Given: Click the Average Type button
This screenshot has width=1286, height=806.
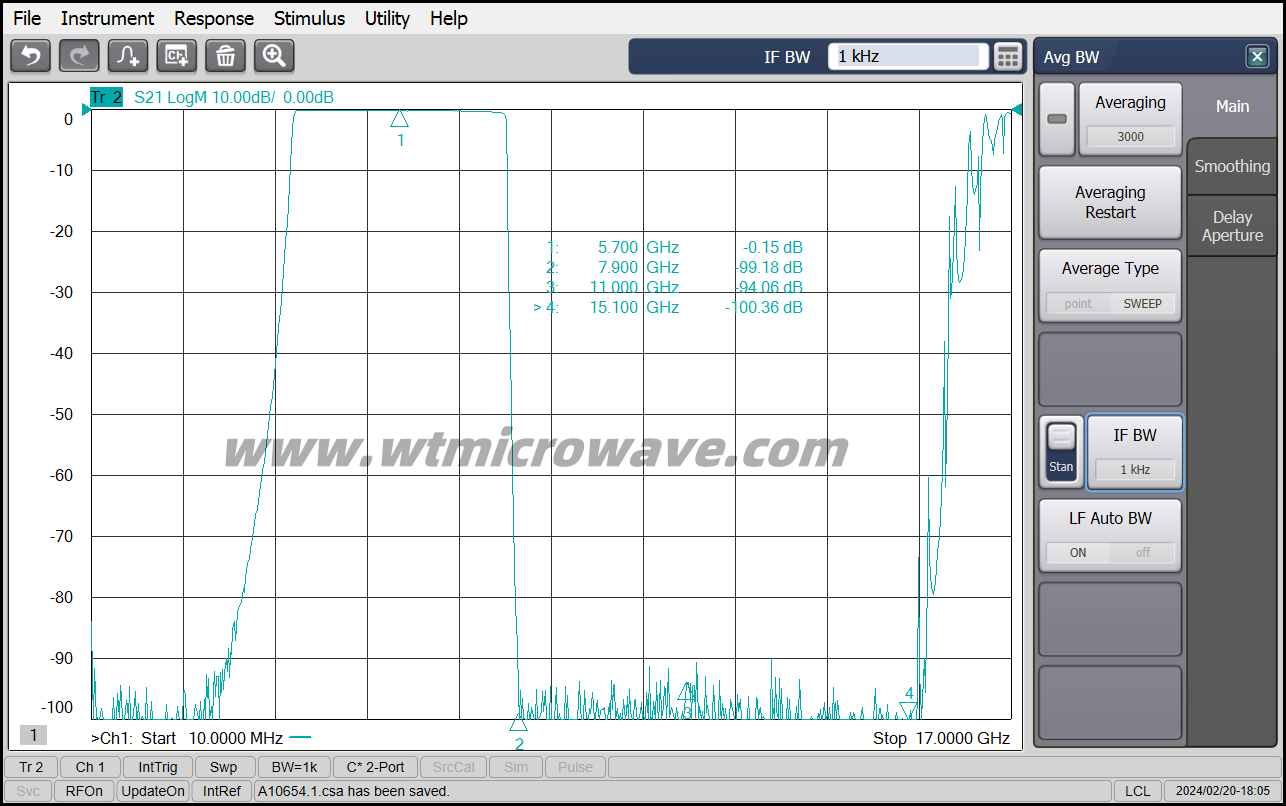Looking at the screenshot, I should [1110, 285].
